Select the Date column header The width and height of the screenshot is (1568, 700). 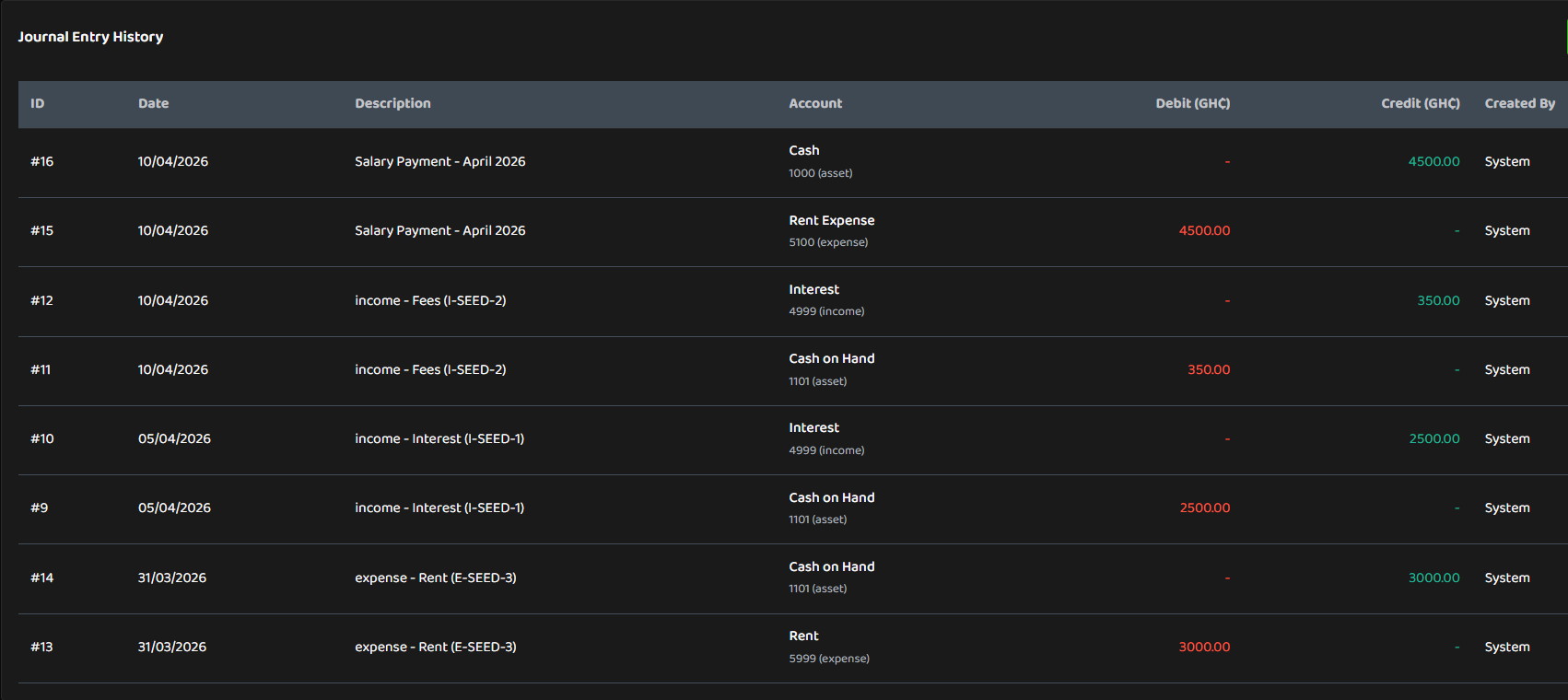click(x=154, y=103)
